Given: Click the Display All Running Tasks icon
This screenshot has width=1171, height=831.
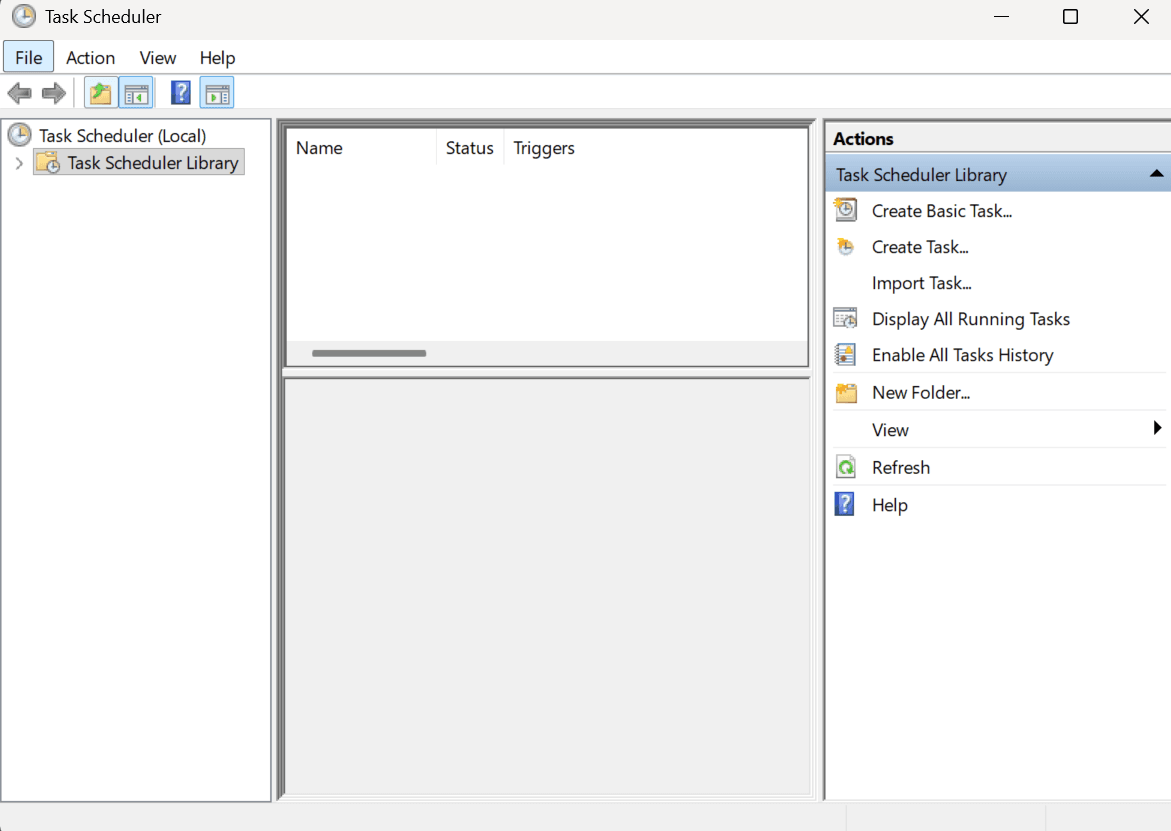Looking at the screenshot, I should pos(845,318).
